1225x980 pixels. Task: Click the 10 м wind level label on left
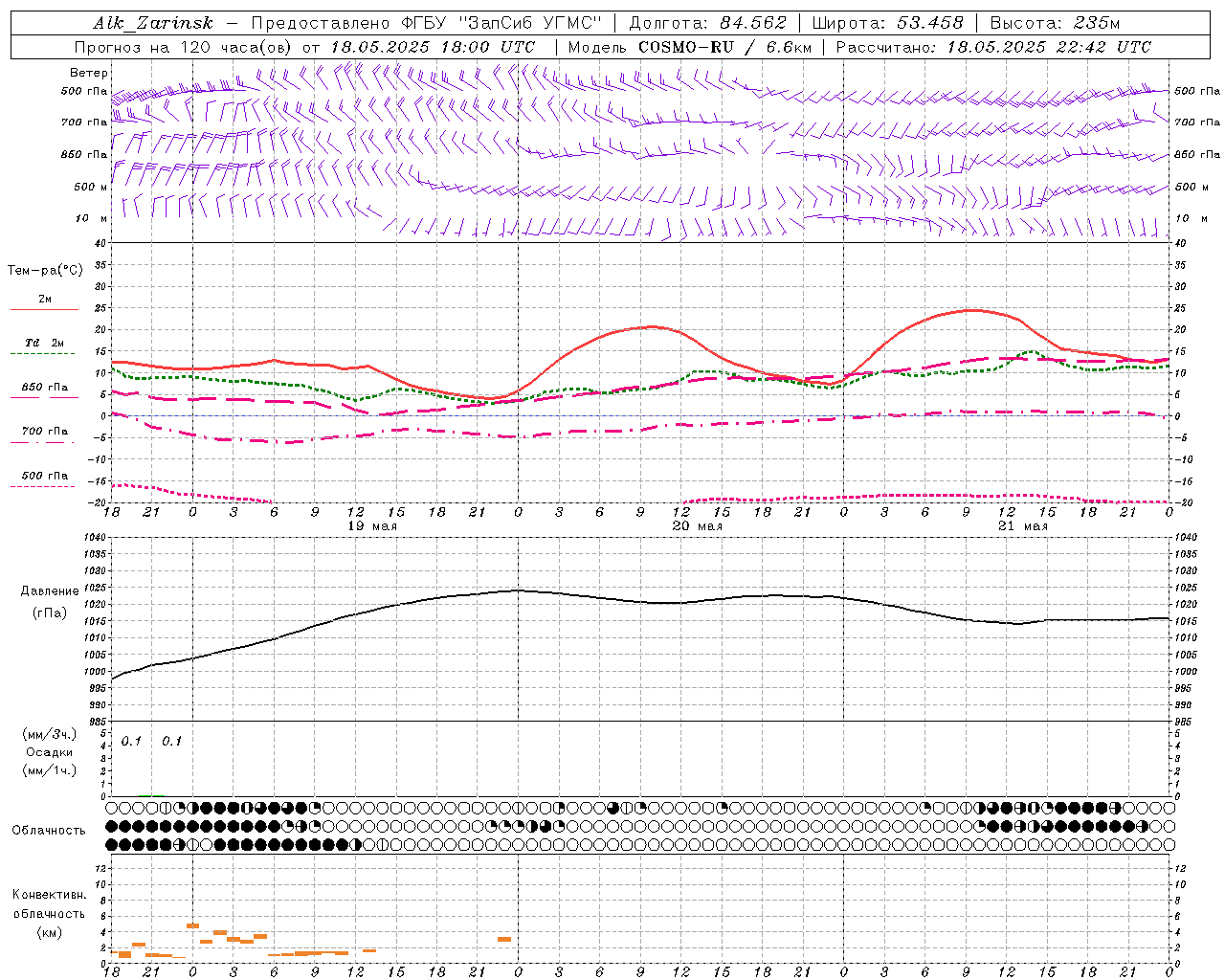point(93,219)
